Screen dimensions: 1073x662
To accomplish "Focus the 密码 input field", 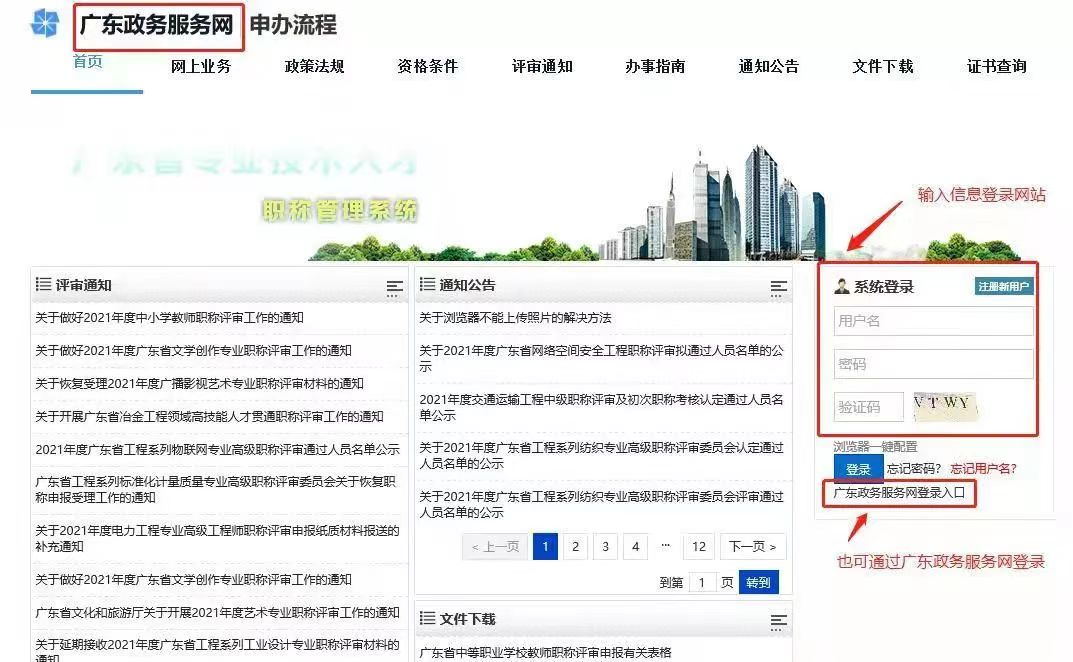I will [933, 364].
